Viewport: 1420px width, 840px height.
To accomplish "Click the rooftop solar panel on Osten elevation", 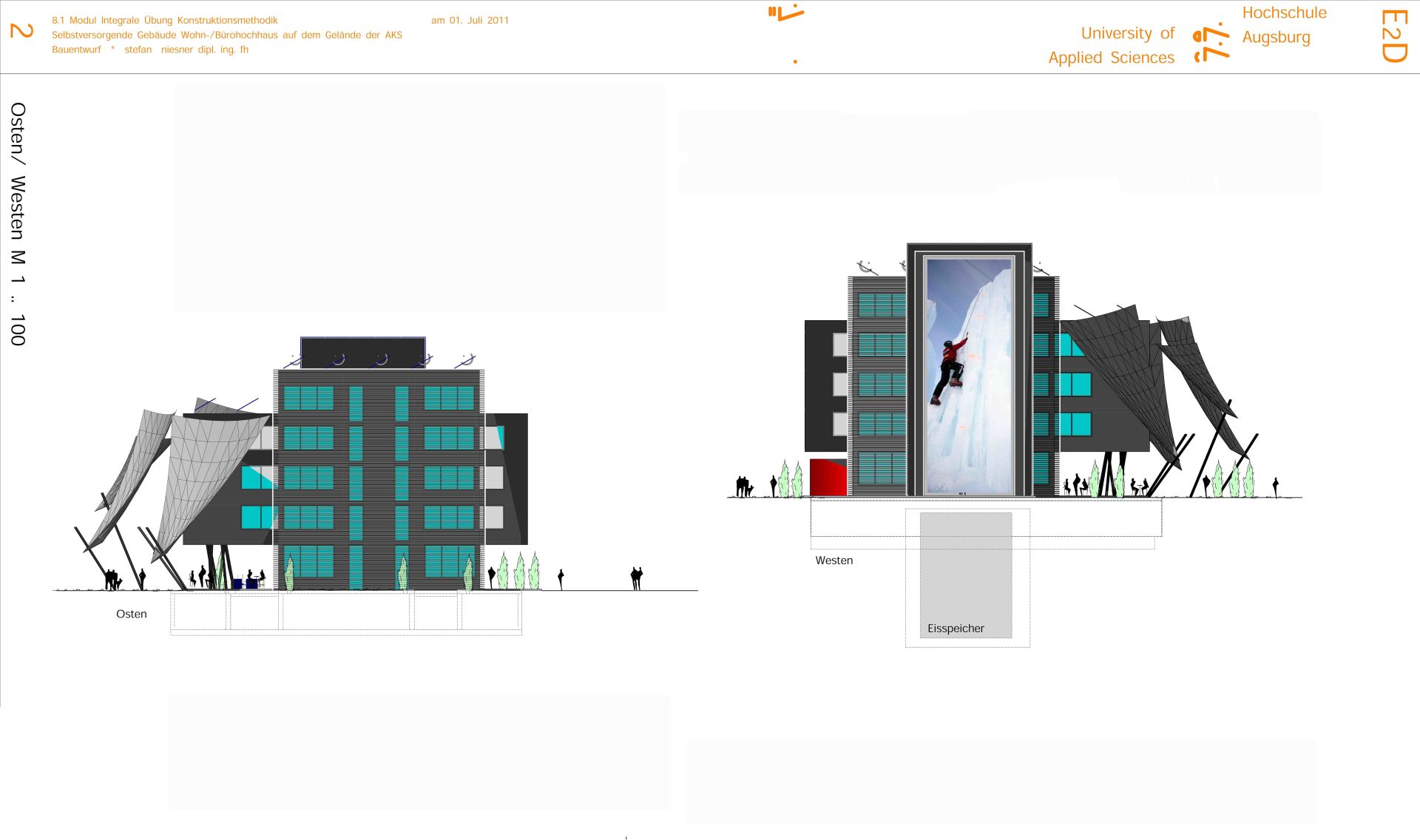I will click(362, 352).
